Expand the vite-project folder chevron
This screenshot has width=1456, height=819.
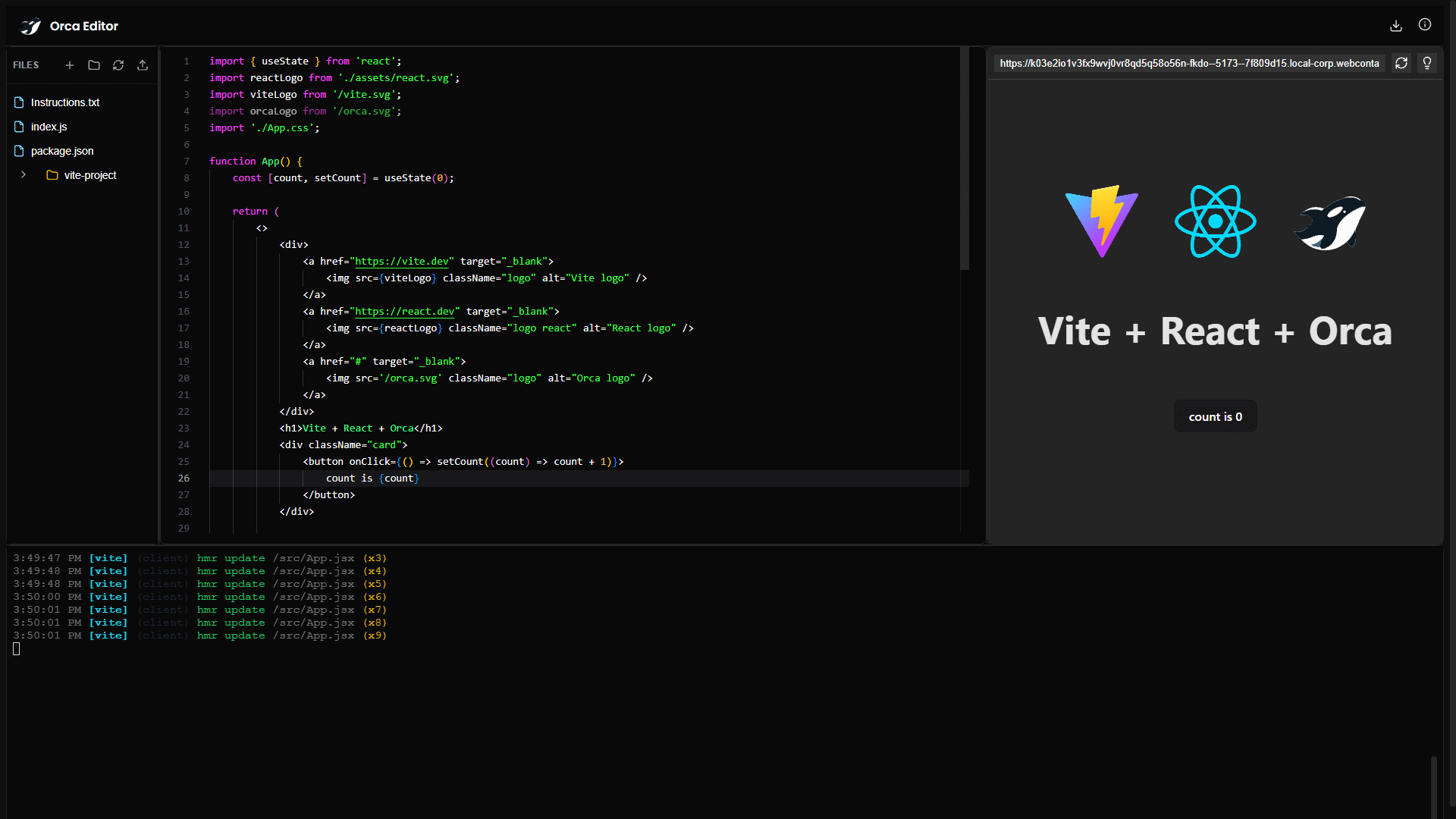[x=24, y=175]
